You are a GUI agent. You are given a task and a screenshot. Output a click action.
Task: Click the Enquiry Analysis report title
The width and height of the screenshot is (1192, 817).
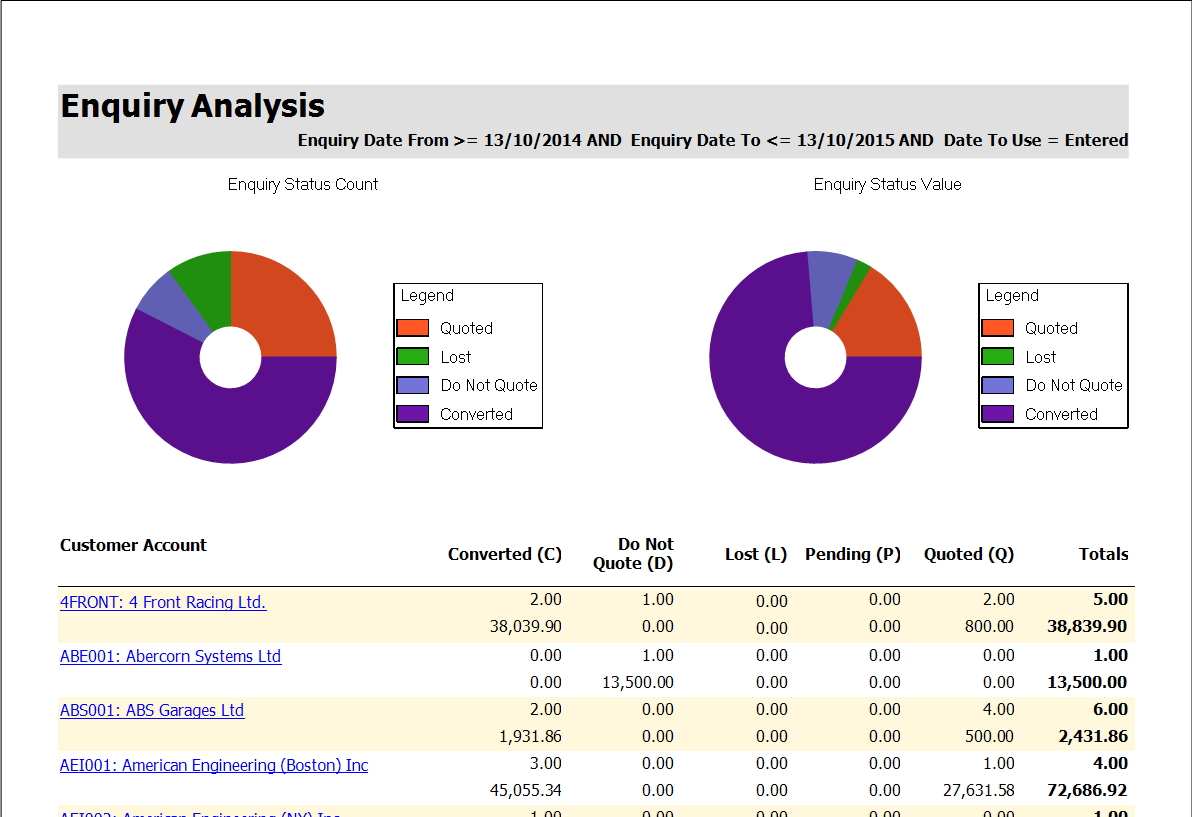pos(193,106)
